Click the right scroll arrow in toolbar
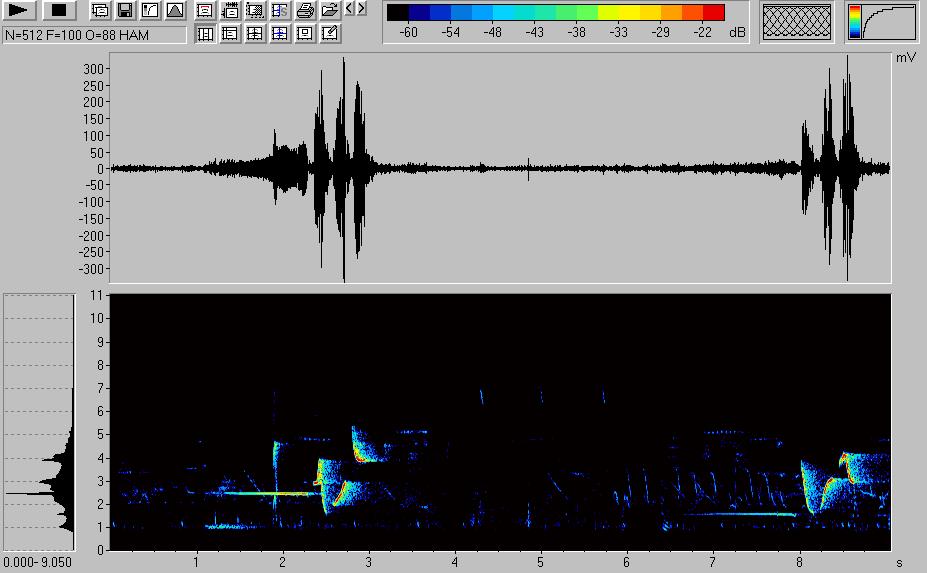The image size is (927, 573). (361, 9)
